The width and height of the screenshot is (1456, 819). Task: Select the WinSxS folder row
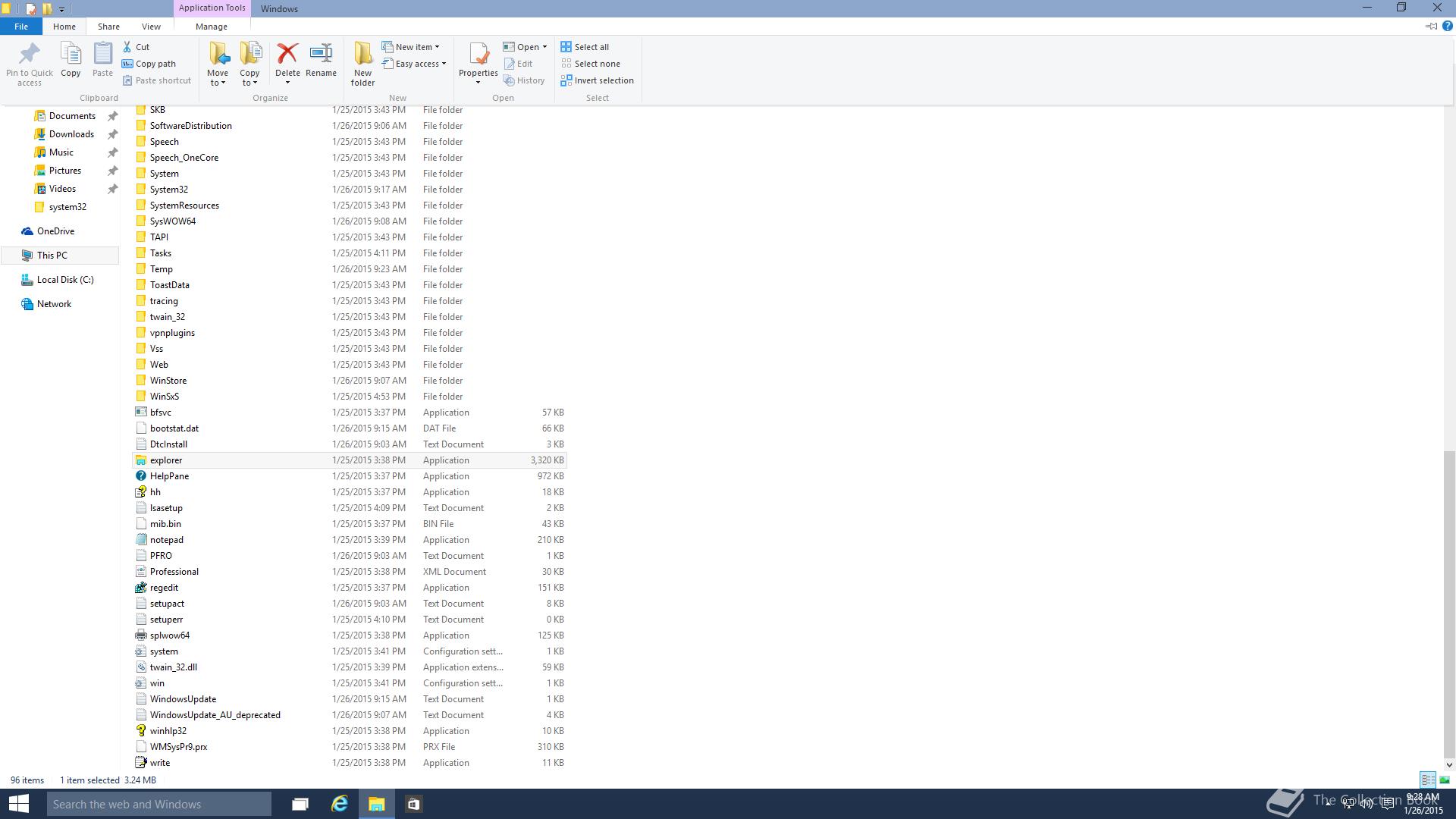349,397
